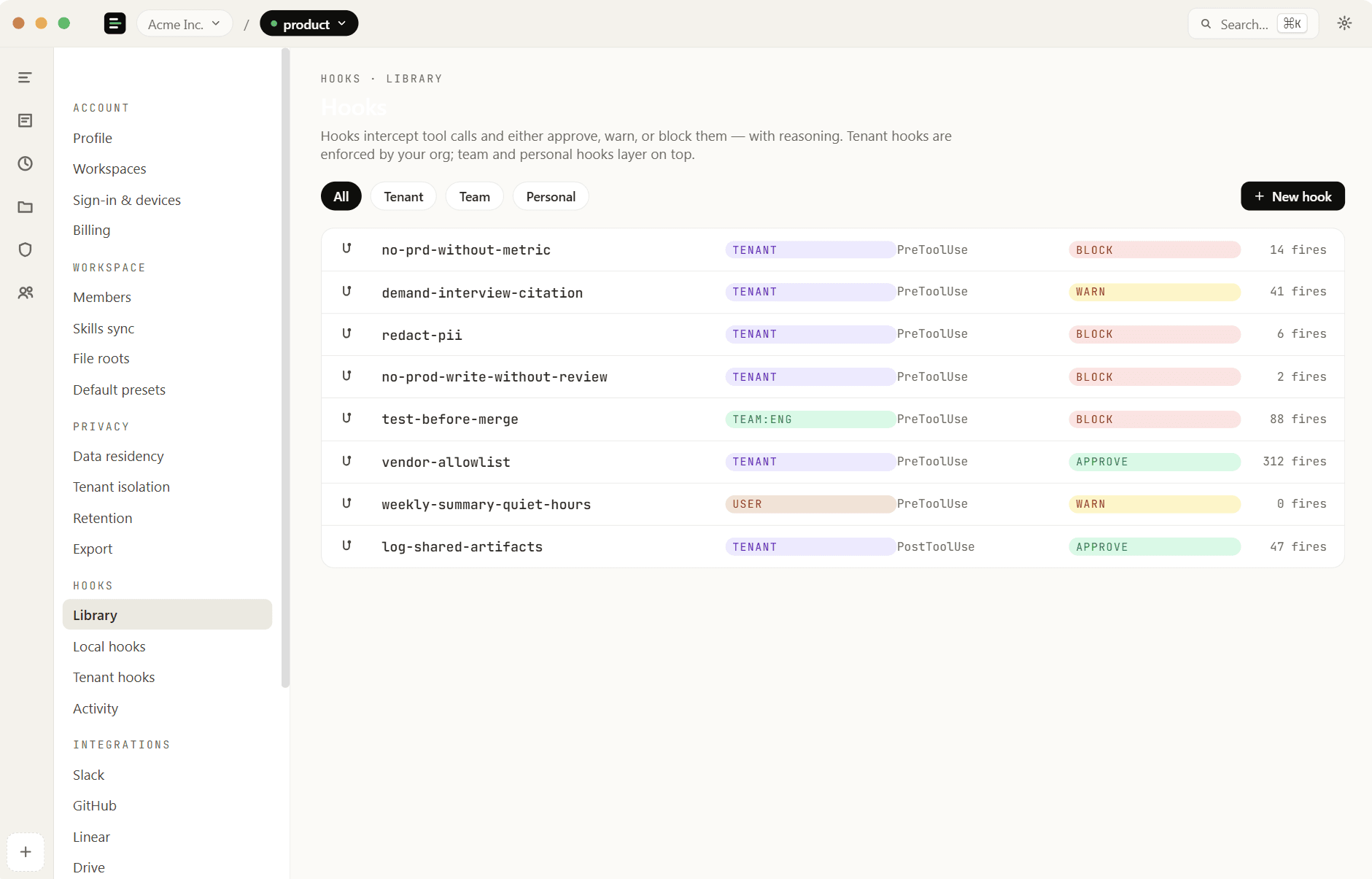Select the Team filter tab
This screenshot has height=879, width=1372.
475,196
